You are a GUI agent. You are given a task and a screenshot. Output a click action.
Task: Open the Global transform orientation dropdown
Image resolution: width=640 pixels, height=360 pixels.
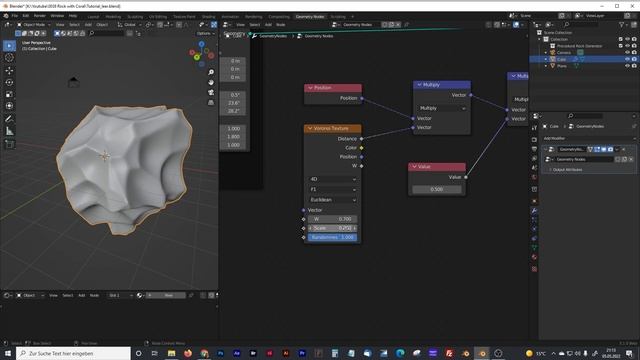[x=129, y=25]
